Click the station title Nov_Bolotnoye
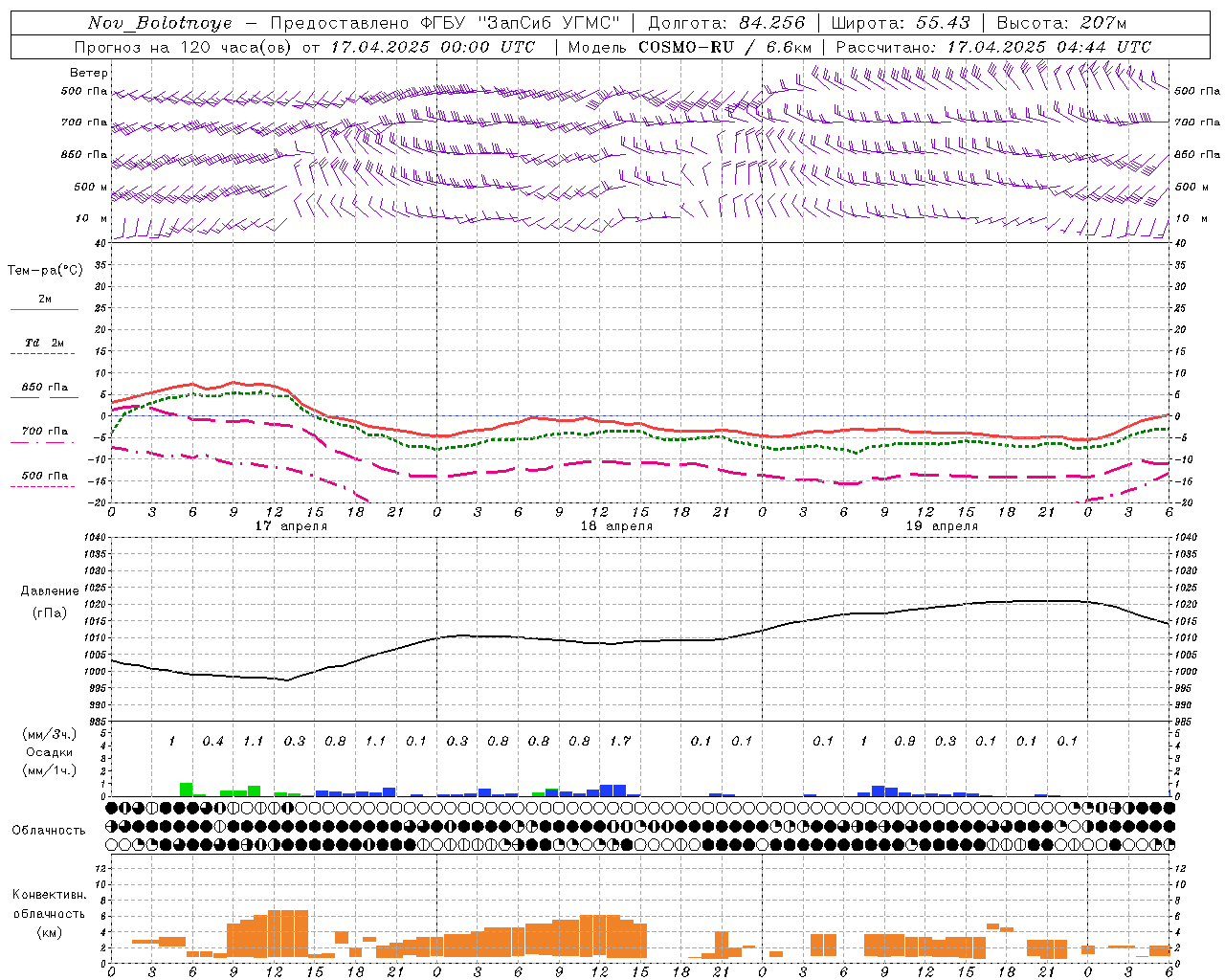The image size is (1225, 980). [160, 23]
